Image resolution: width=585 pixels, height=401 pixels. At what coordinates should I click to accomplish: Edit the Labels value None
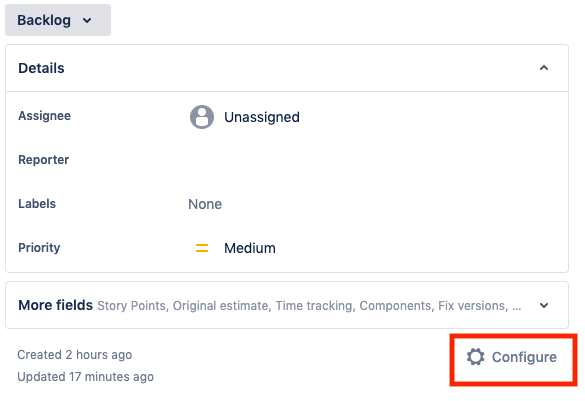(x=205, y=204)
